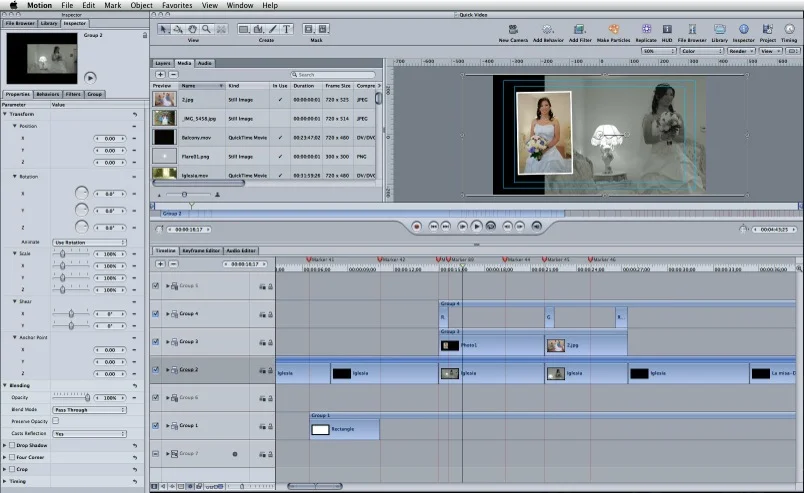The height and width of the screenshot is (493, 804).
Task: Select the Rectangle Mask tool
Action: tap(309, 29)
